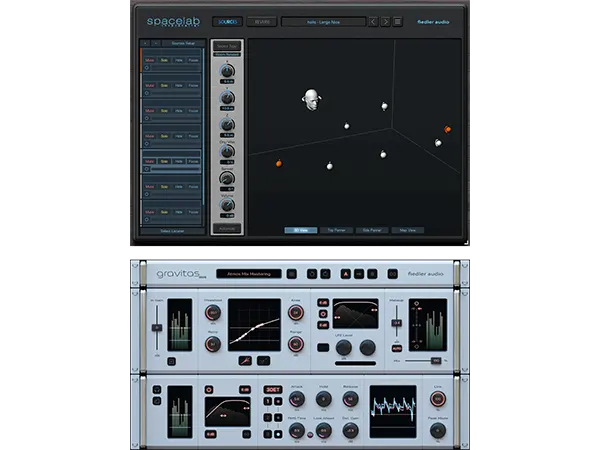The width and height of the screenshot is (600, 450).
Task: Open the Gravitas preset browser icon beside preset name
Action: pos(292,274)
